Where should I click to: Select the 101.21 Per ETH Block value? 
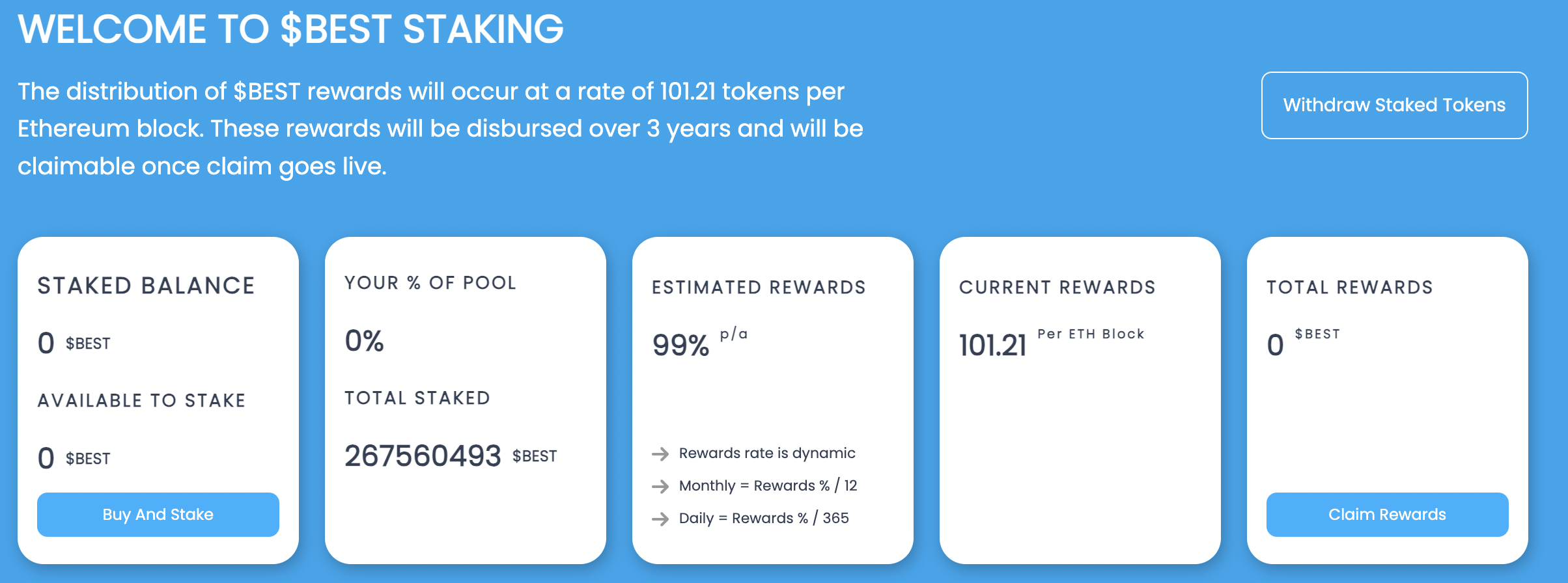pyautogui.click(x=1052, y=342)
